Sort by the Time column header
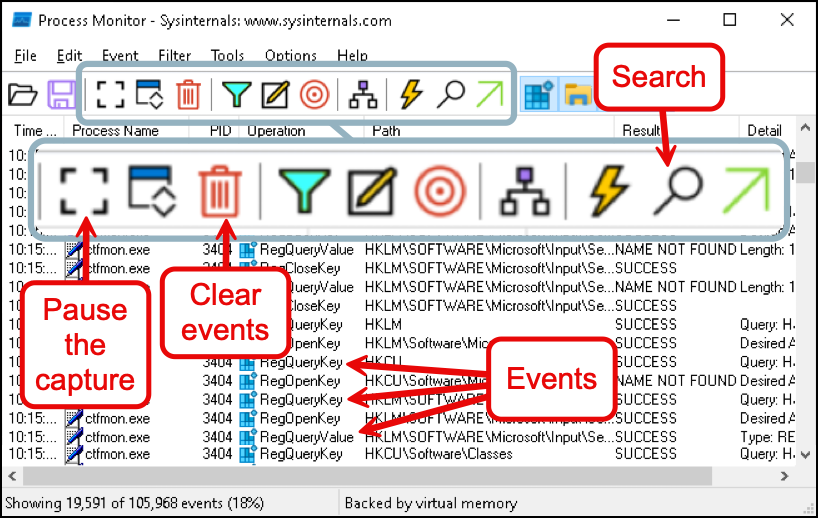The height and width of the screenshot is (518, 818). coord(34,130)
